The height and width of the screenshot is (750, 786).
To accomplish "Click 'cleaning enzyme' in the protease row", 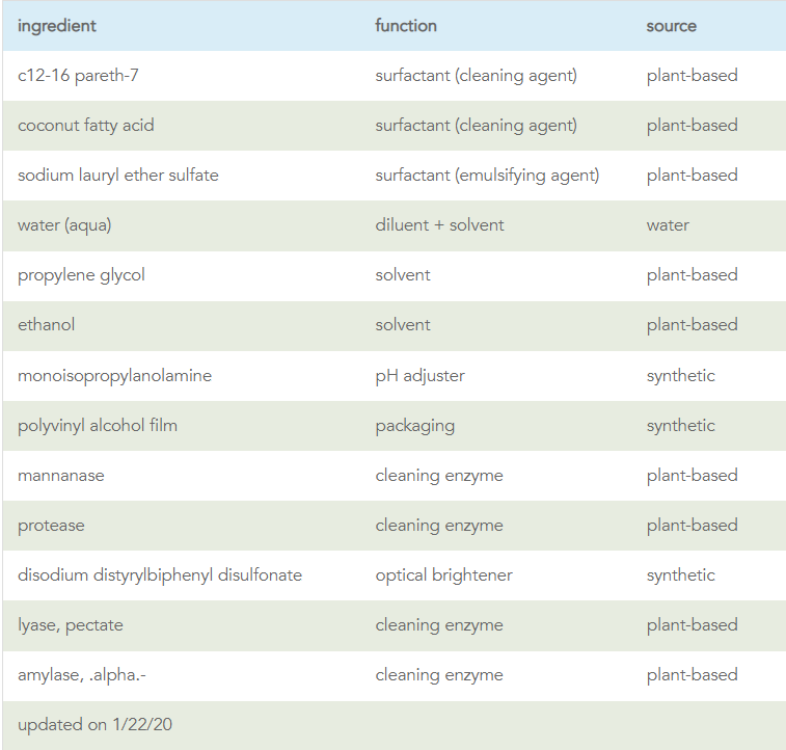I will pos(439,526).
